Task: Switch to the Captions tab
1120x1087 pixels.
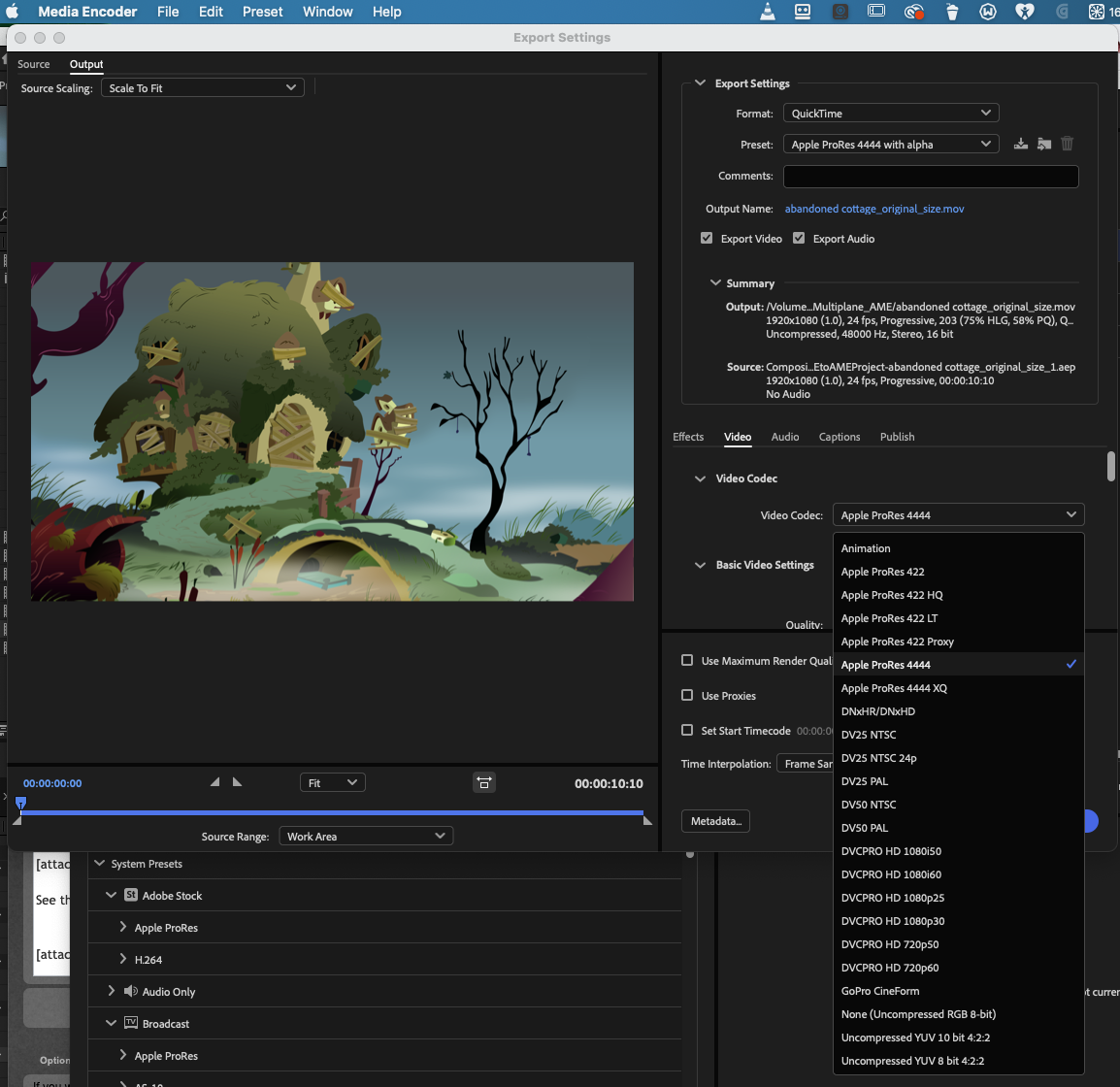Action: [840, 437]
